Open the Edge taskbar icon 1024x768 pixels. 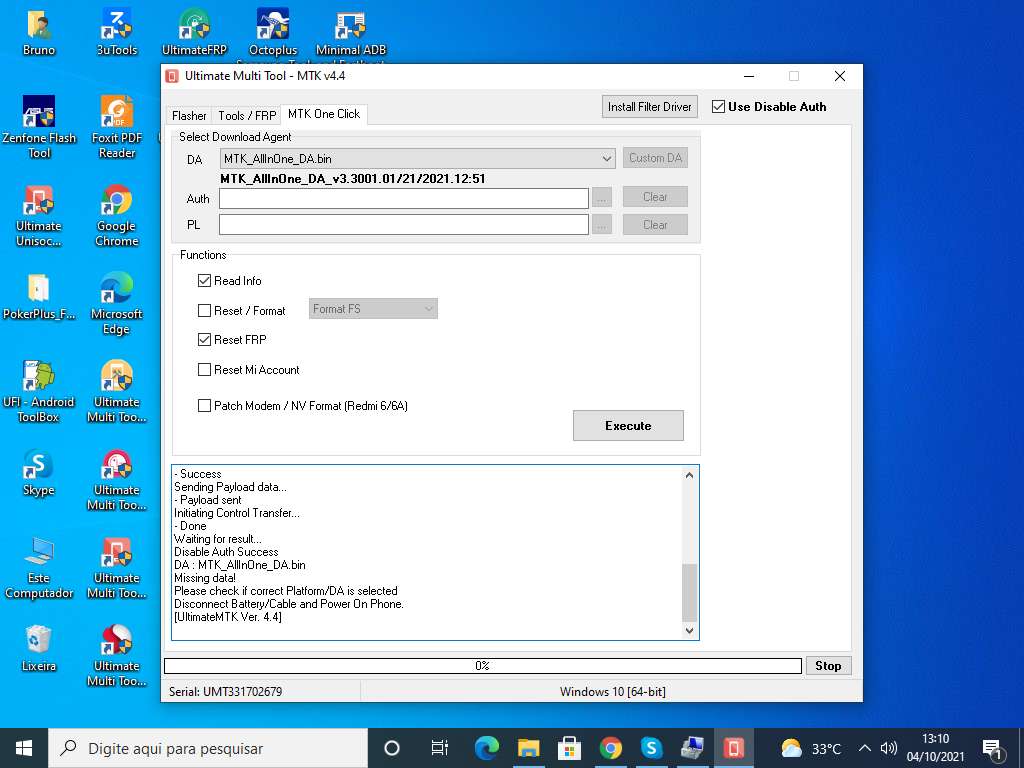click(487, 748)
